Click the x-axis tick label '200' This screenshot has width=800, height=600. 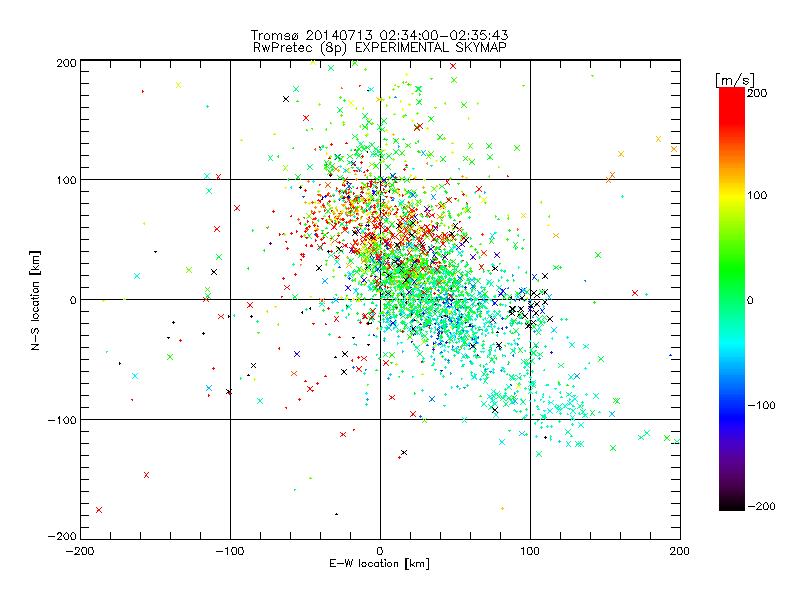click(680, 551)
